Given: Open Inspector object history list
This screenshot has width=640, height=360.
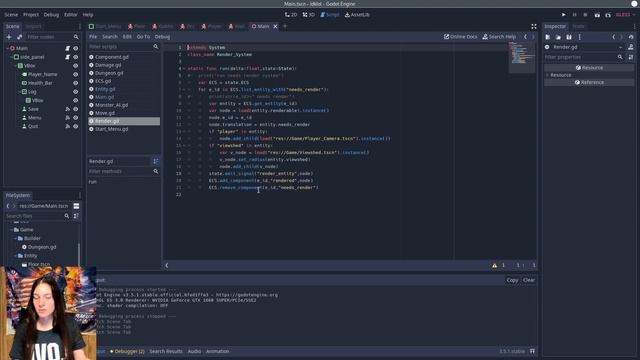Looking at the screenshot, I should click(x=631, y=37).
